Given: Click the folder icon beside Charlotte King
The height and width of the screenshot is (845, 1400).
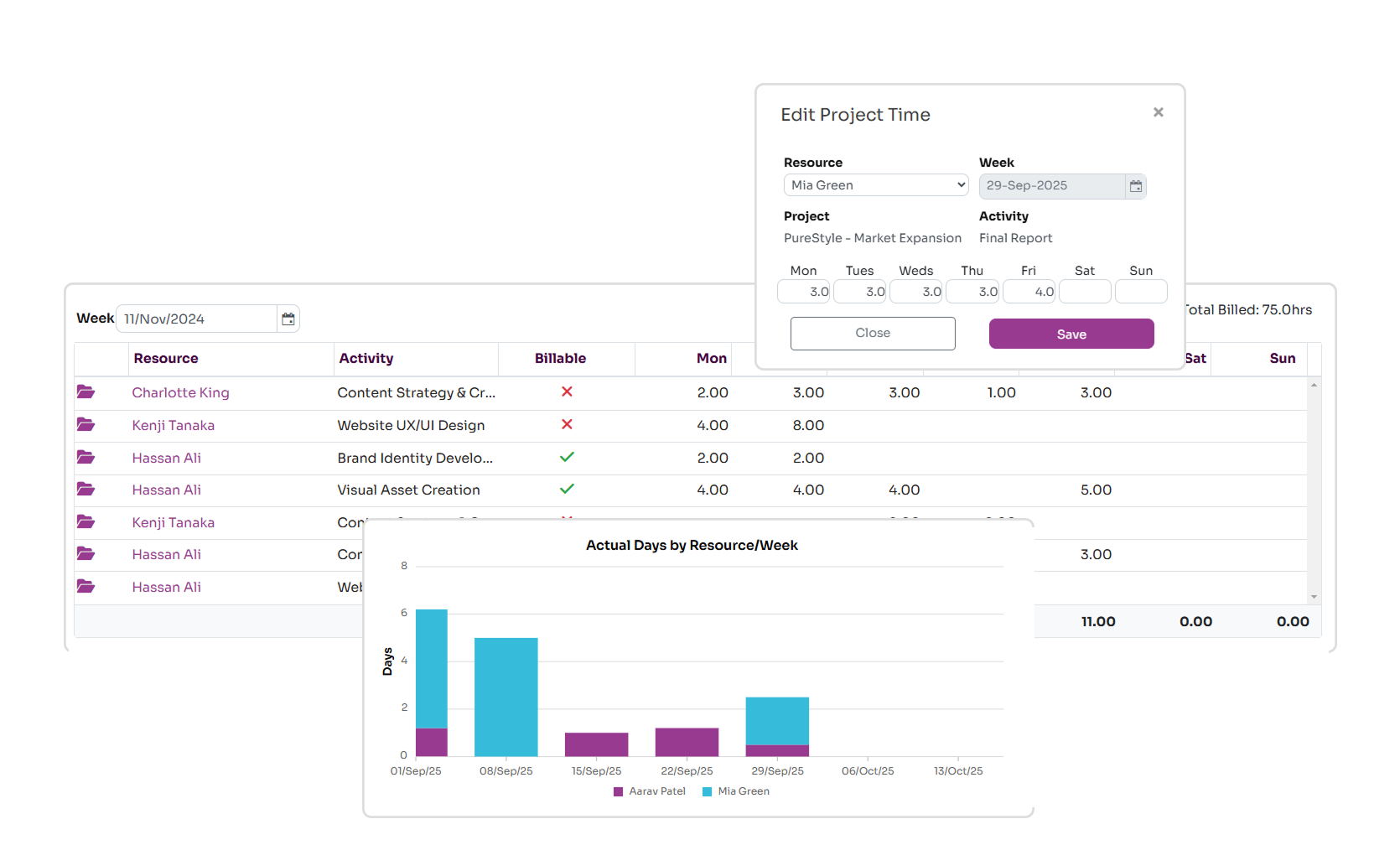Looking at the screenshot, I should pyautogui.click(x=86, y=391).
